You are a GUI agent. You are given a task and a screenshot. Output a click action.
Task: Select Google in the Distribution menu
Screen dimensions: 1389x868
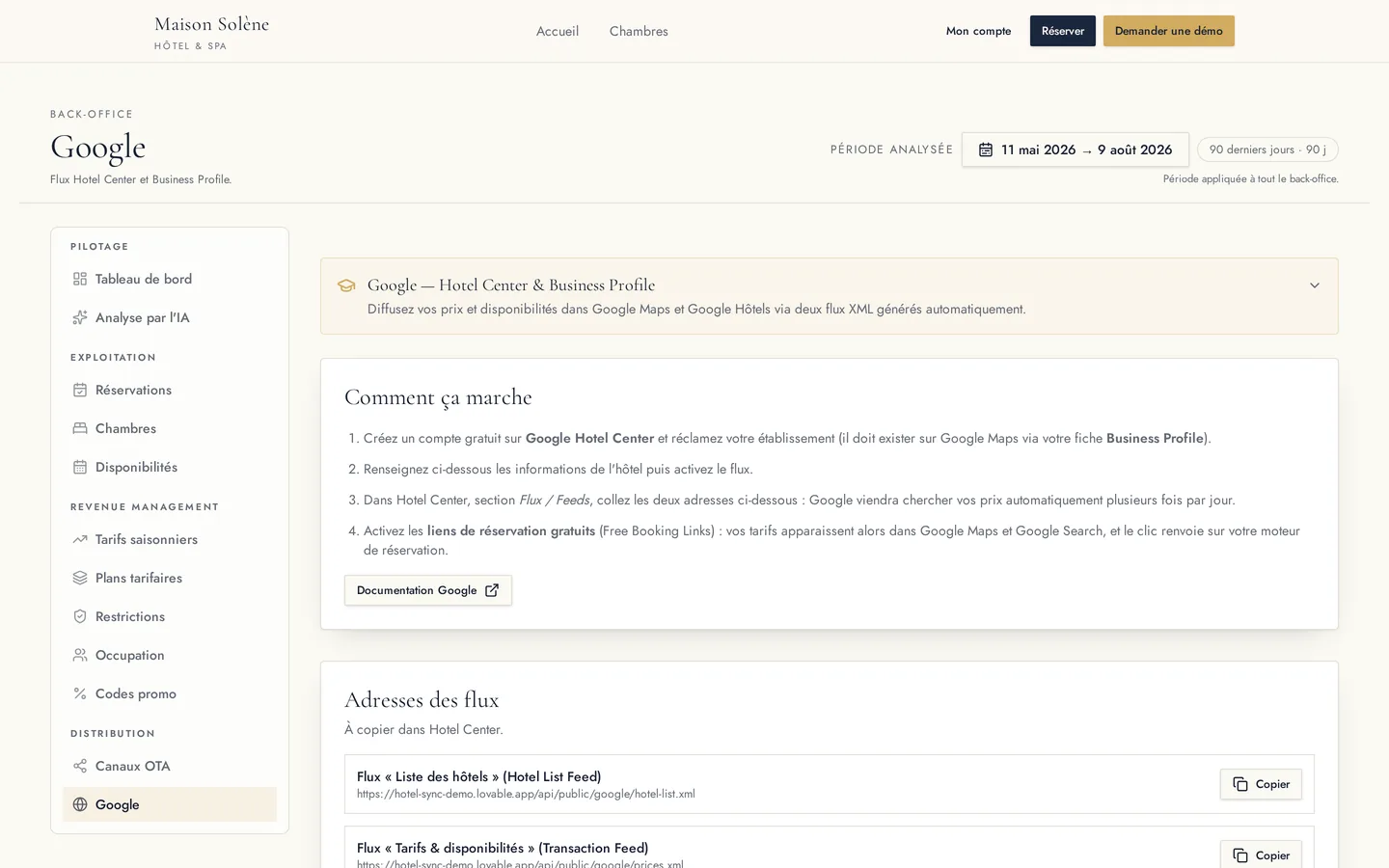[170, 804]
